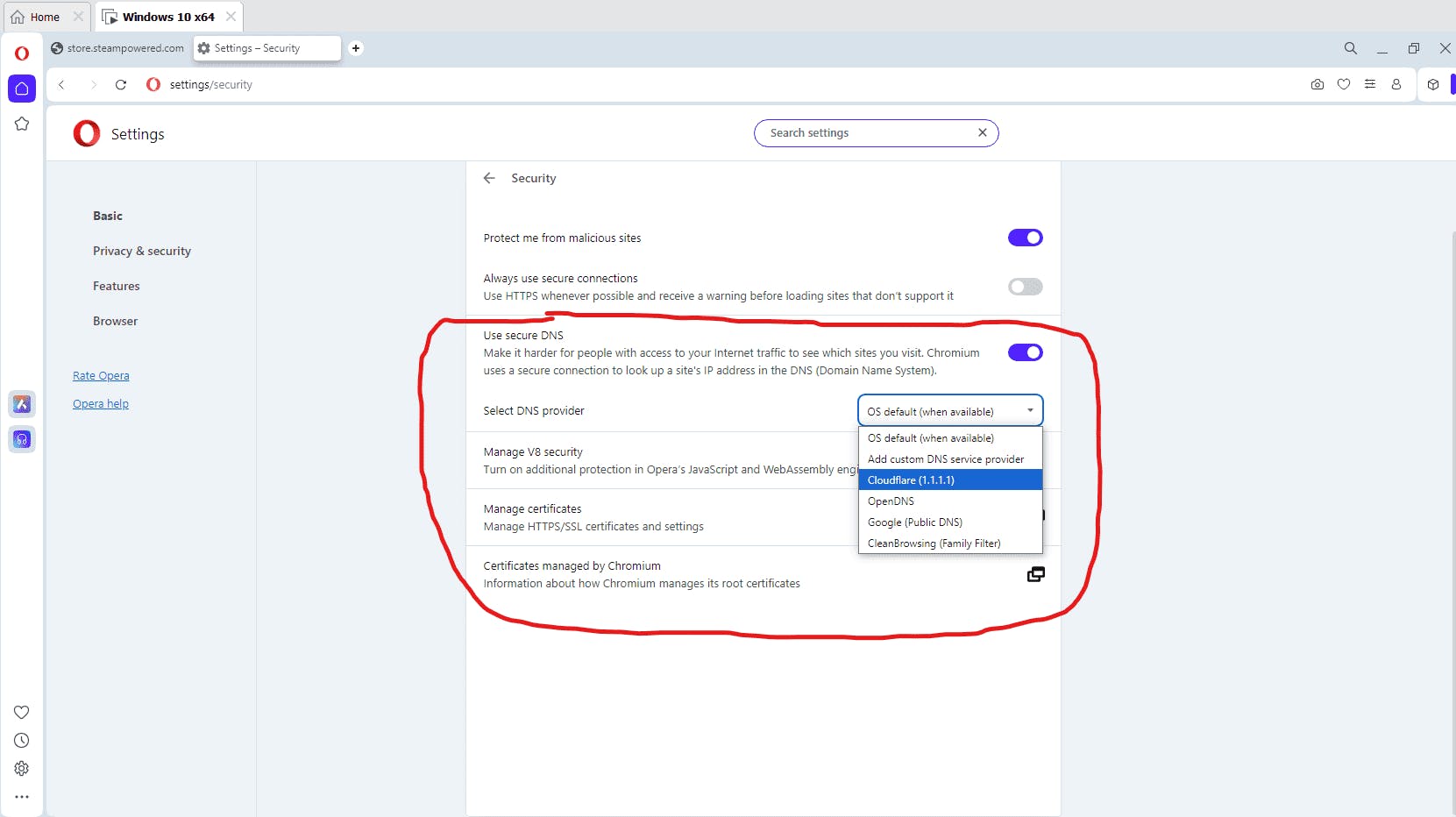Turn off Use secure DNS toggle
Image resolution: width=1456 pixels, height=817 pixels.
1025,352
